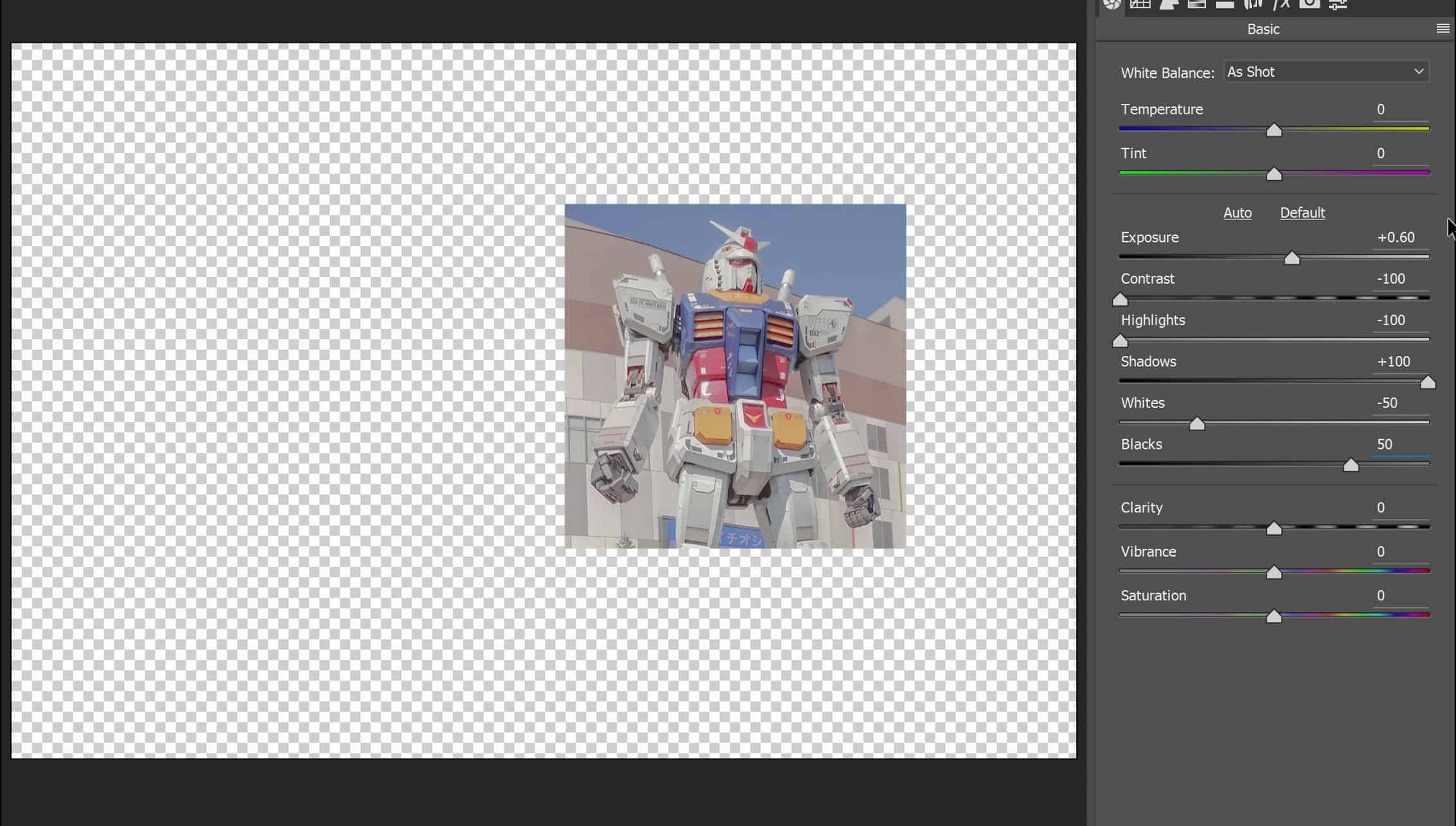Open the Camera Calibration panel icon

(1310, 4)
